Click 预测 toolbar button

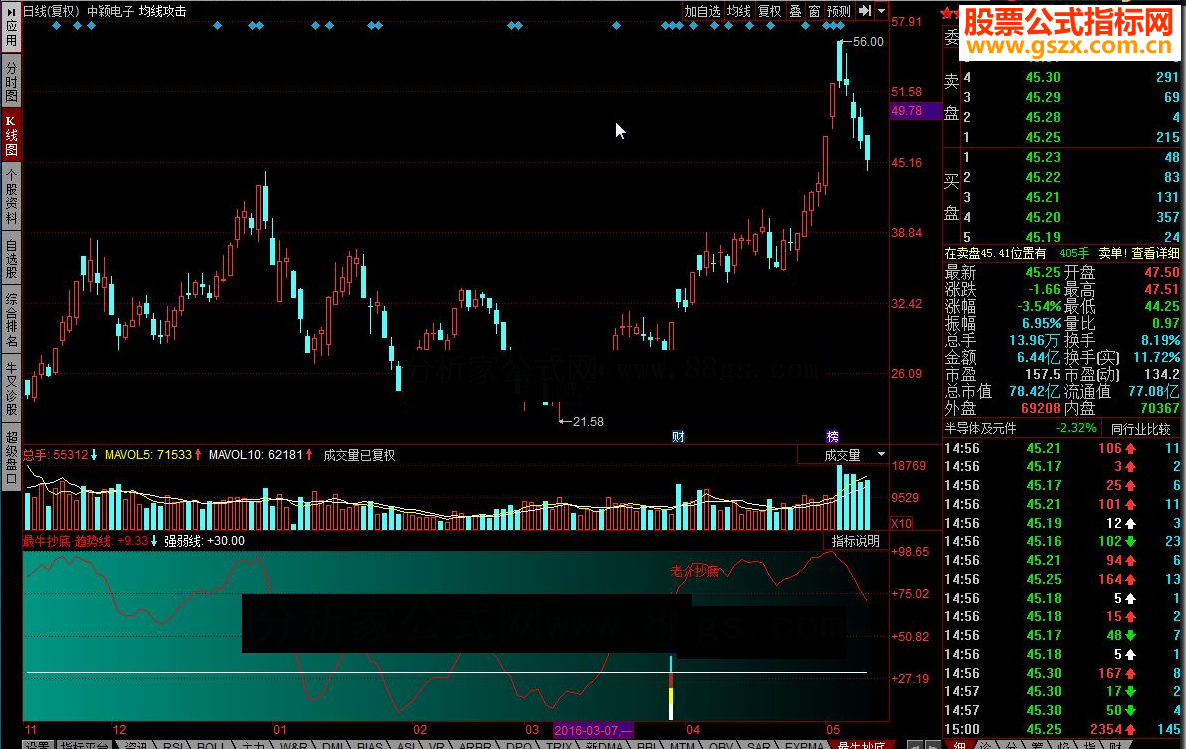pyautogui.click(x=839, y=11)
